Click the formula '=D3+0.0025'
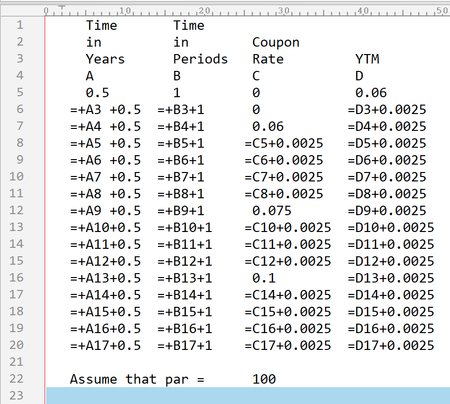 tap(387, 110)
